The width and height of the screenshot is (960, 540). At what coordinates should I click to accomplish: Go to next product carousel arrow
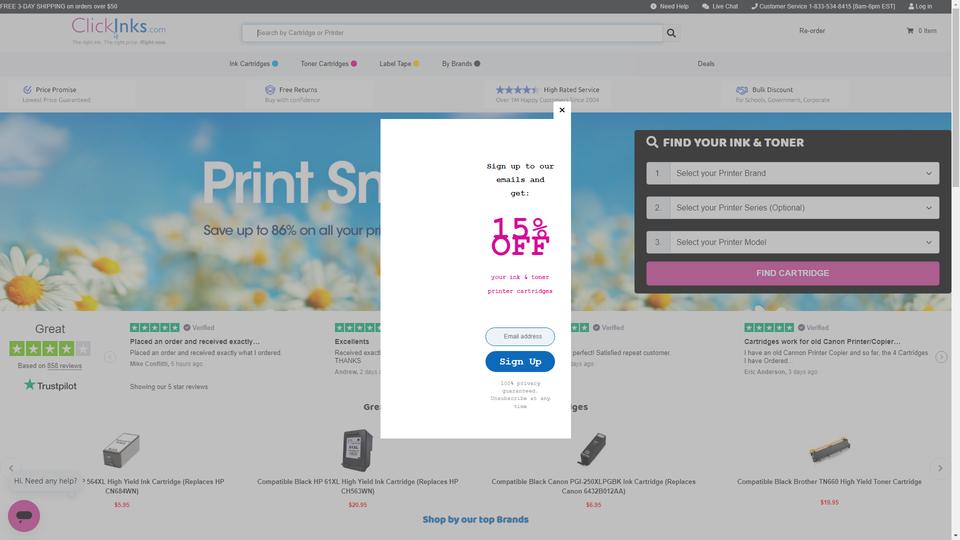[x=940, y=468]
